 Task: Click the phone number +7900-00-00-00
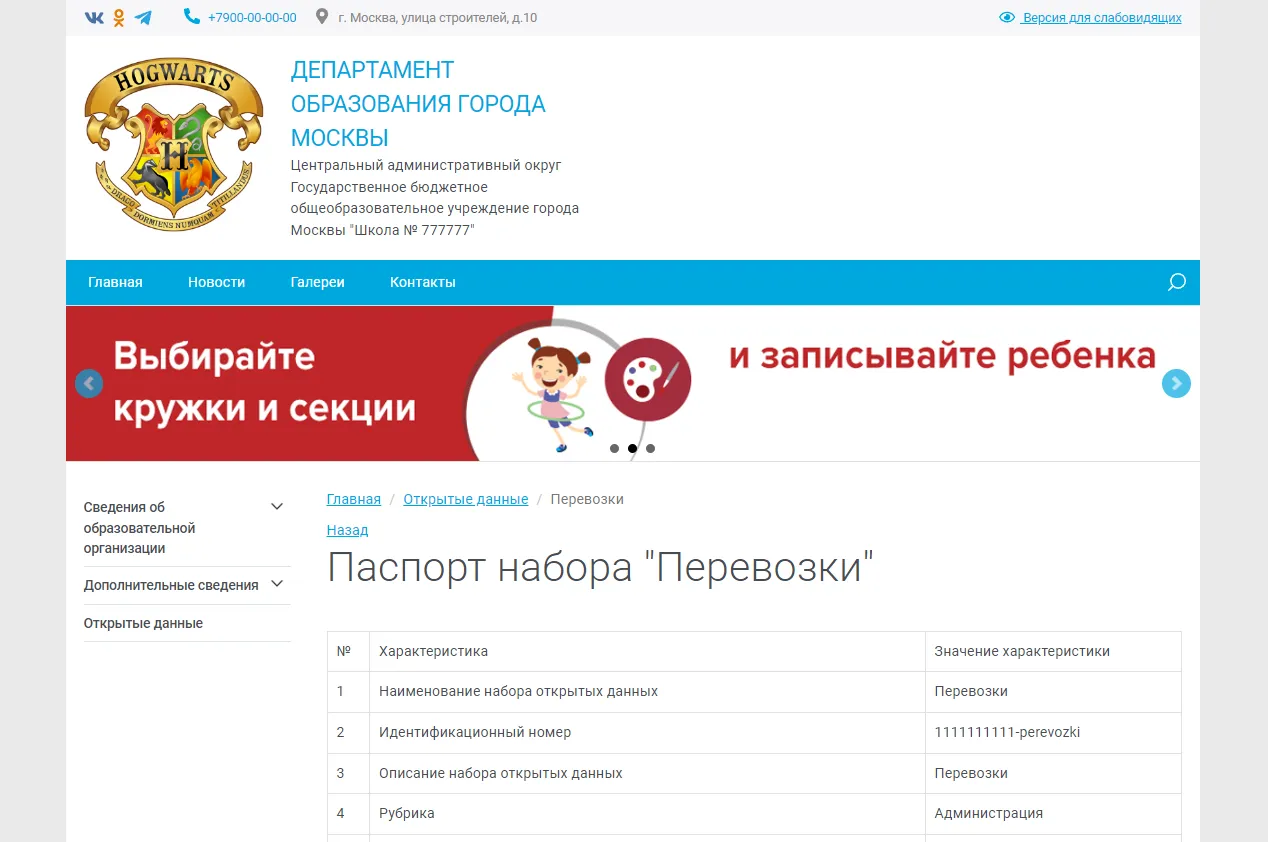click(252, 17)
